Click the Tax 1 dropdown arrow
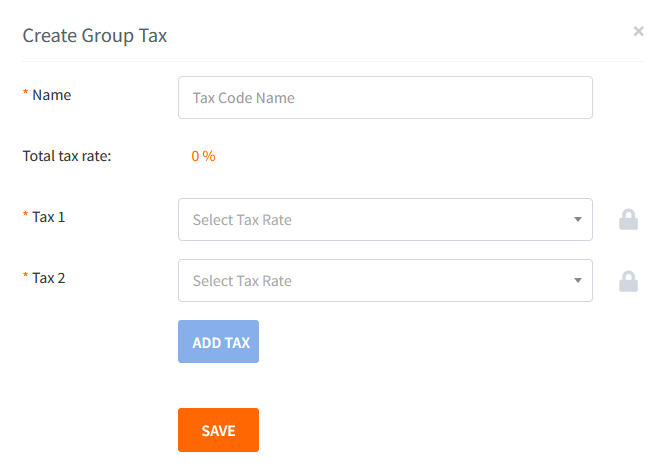Image resolution: width=667 pixels, height=472 pixels. pos(578,220)
